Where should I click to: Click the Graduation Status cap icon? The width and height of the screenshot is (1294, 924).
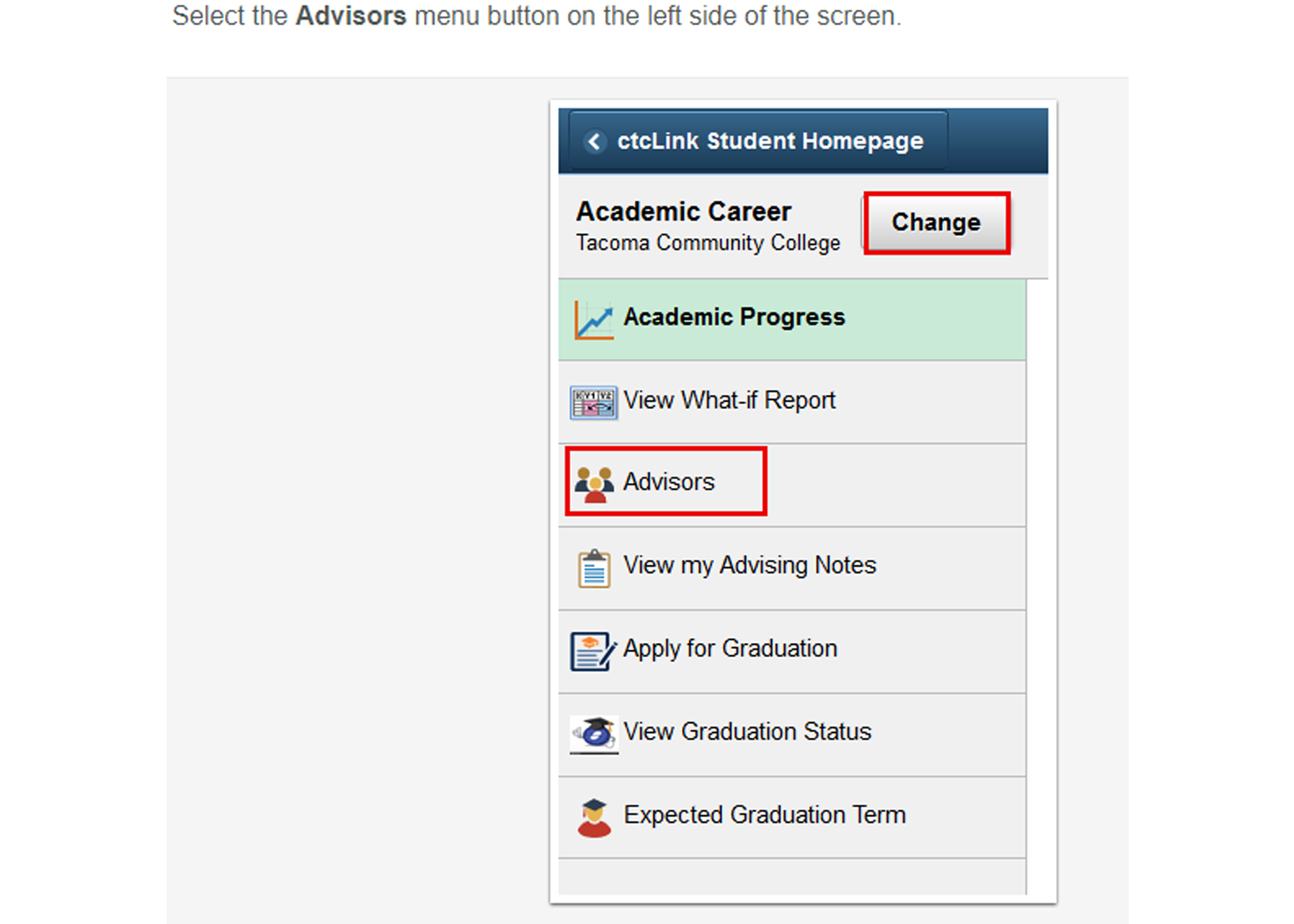tap(593, 734)
